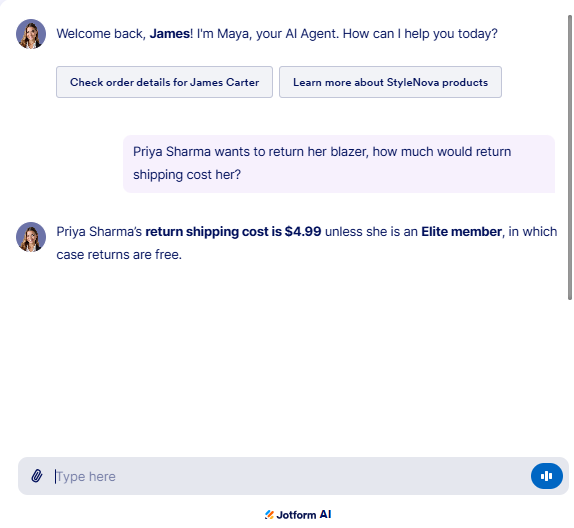Choose 'Check order details for James Carter'

[x=164, y=82]
